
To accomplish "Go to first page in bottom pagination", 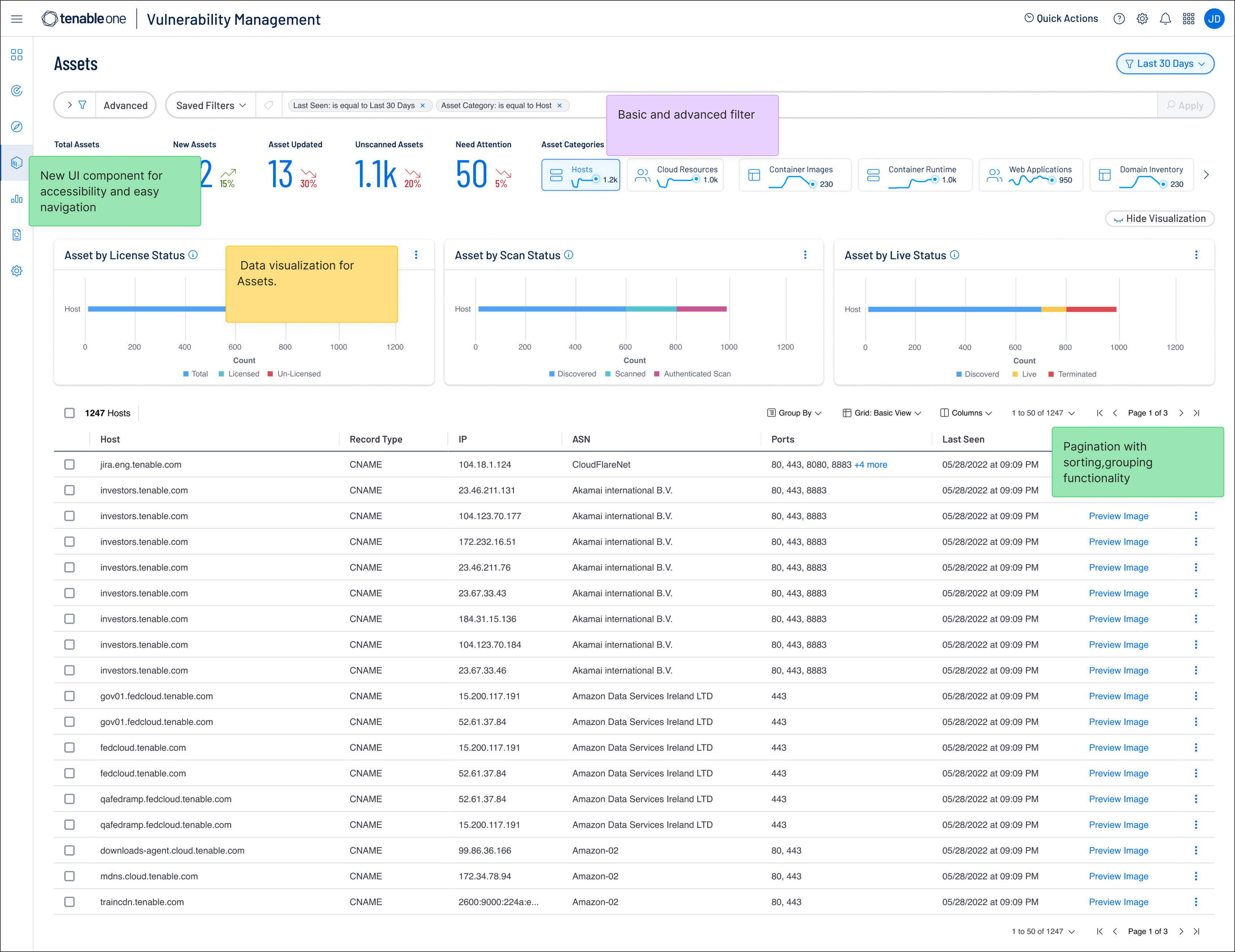I will 1099,931.
